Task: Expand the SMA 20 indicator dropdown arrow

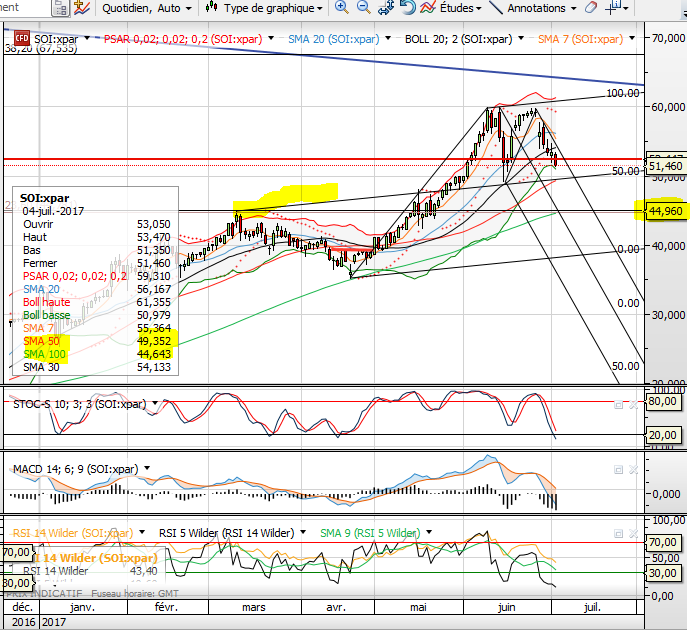Action: point(388,38)
